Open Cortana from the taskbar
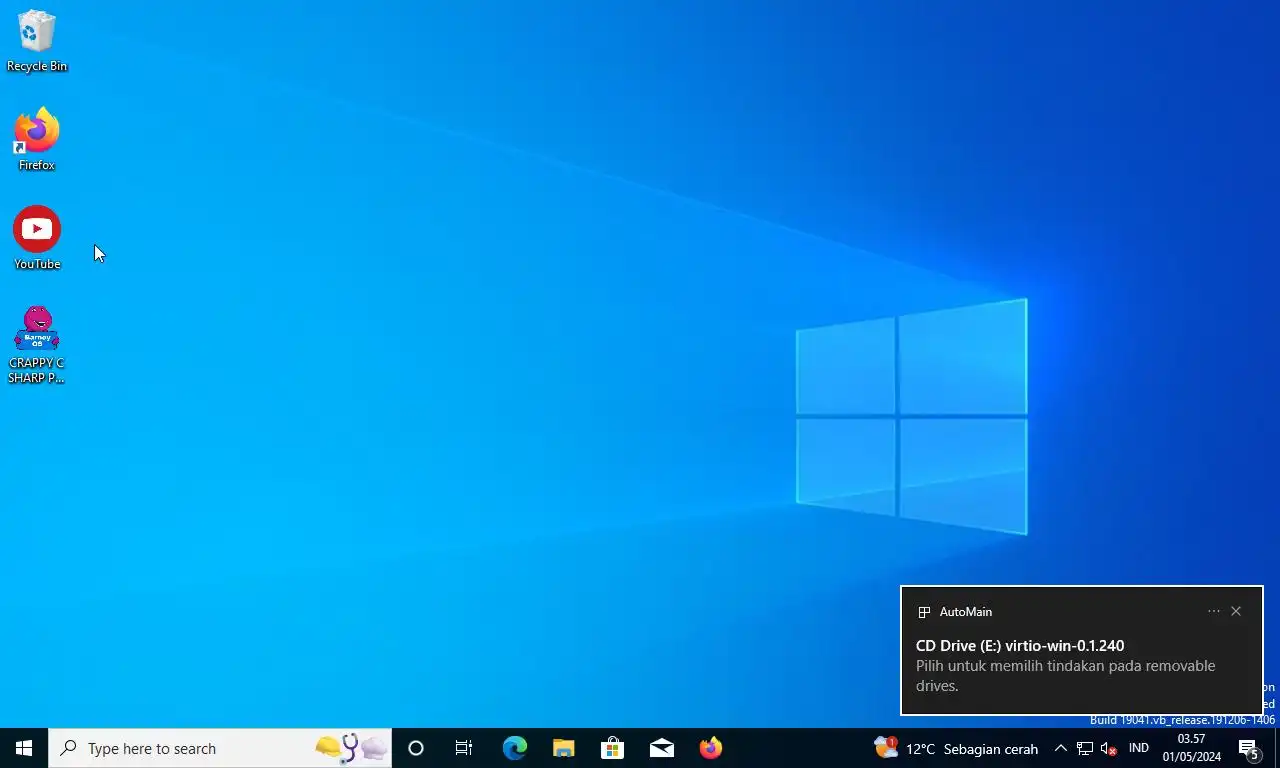 point(416,748)
